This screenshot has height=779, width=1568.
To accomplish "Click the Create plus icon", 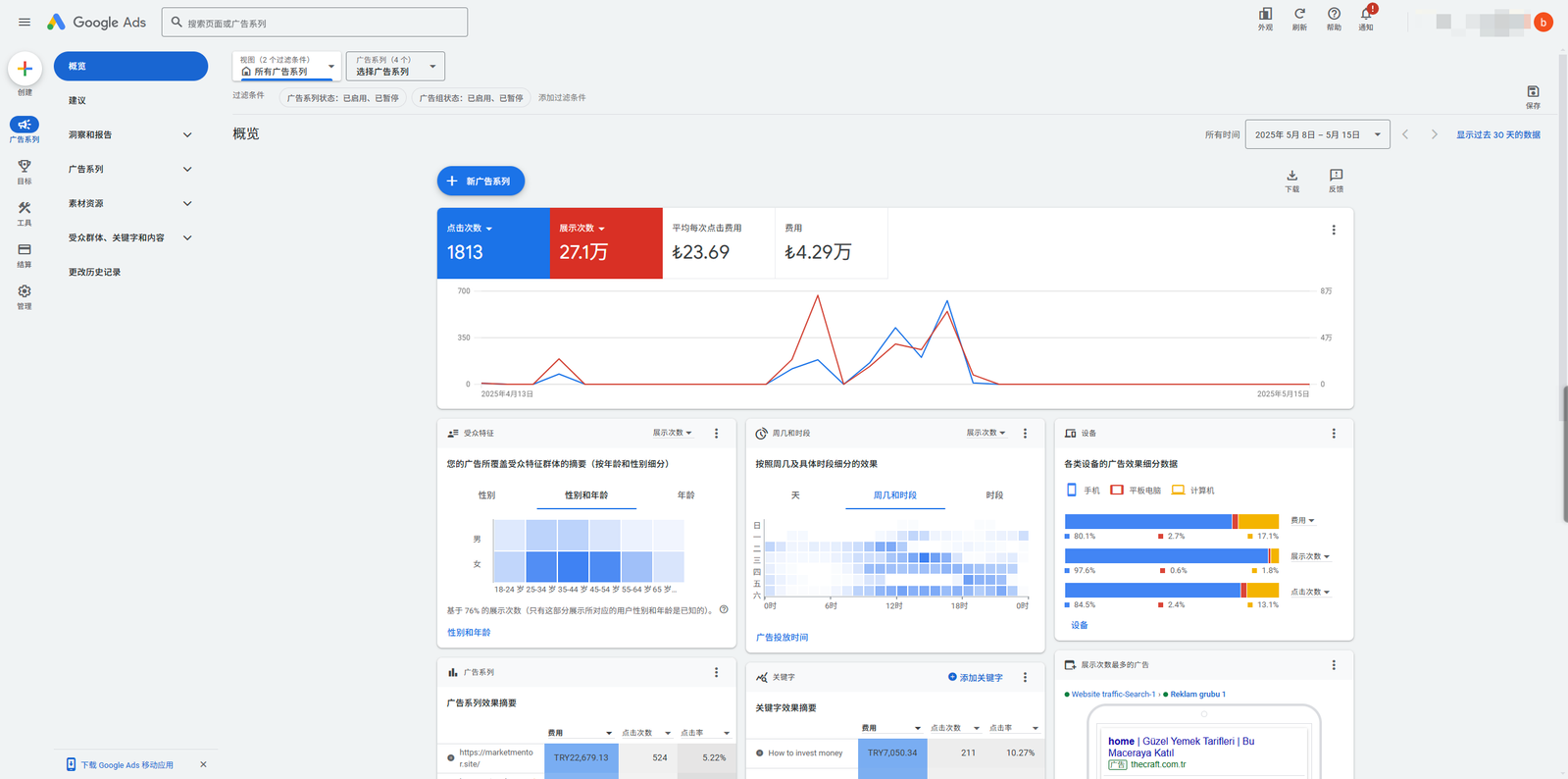I will [x=25, y=69].
